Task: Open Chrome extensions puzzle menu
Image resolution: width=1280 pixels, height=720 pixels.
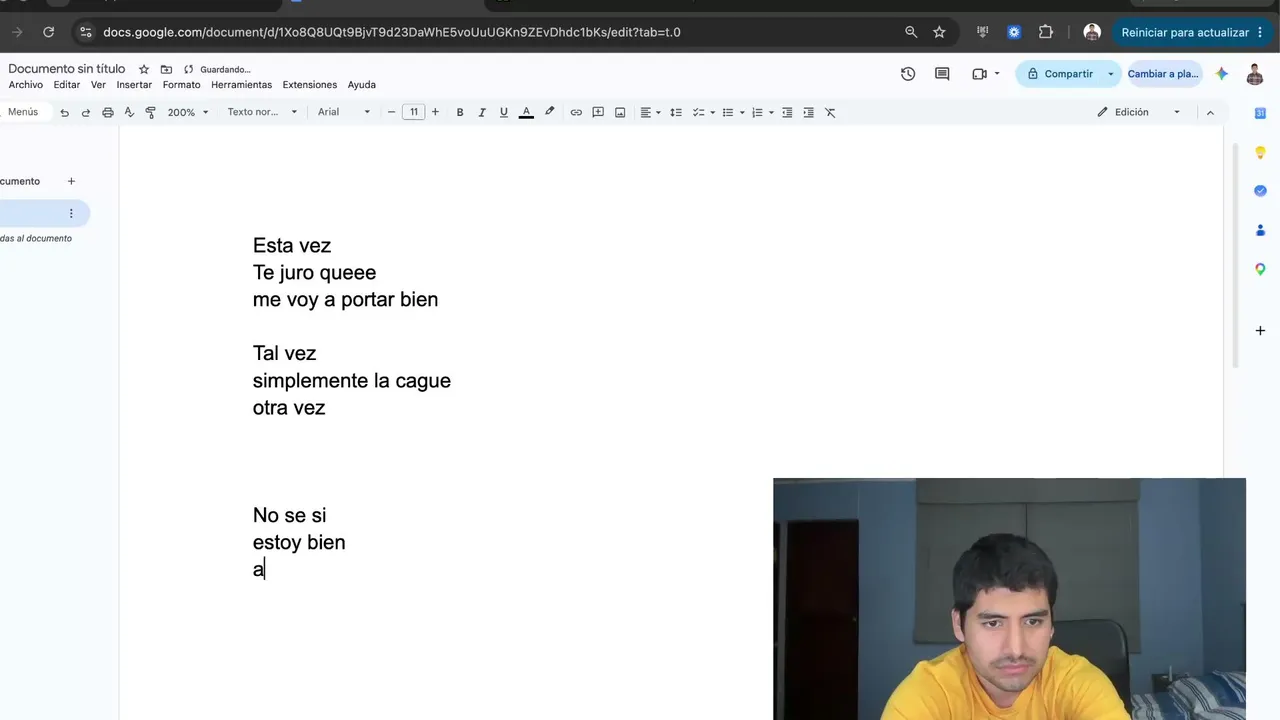Action: coord(1046,32)
